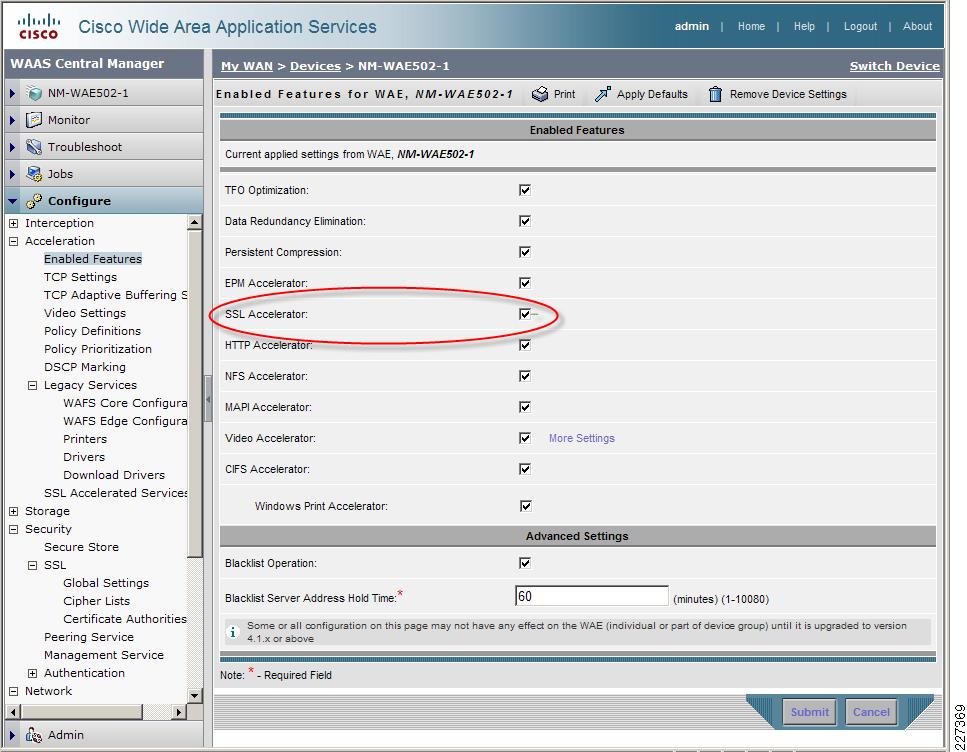The width and height of the screenshot is (967, 752).
Task: Follow the Devices breadcrumb link
Action: click(x=315, y=66)
